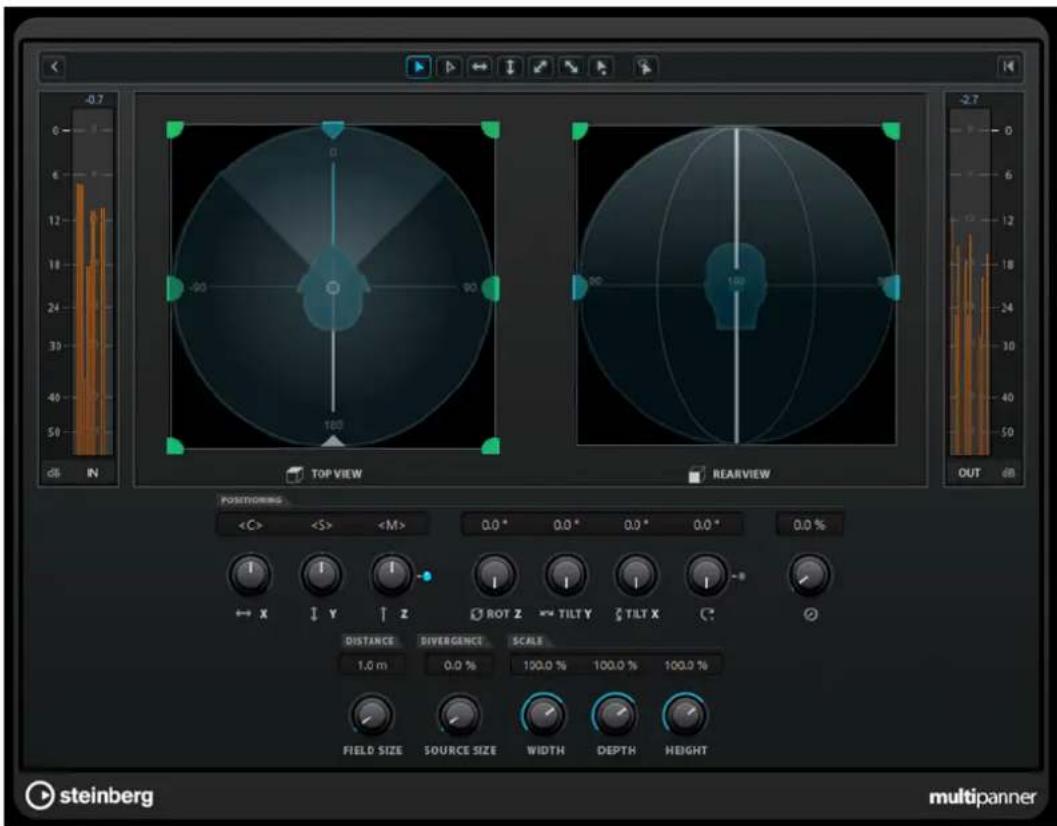Click the <C> value field above X
1057x826 pixels.
pos(251,525)
